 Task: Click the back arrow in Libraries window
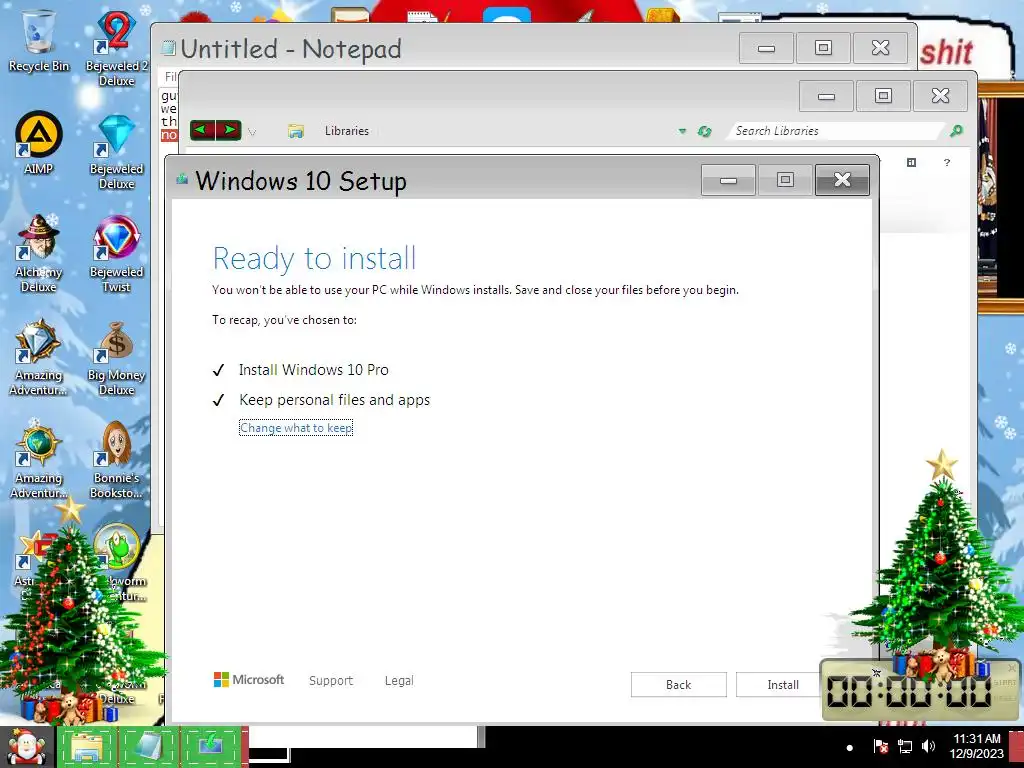coord(202,130)
